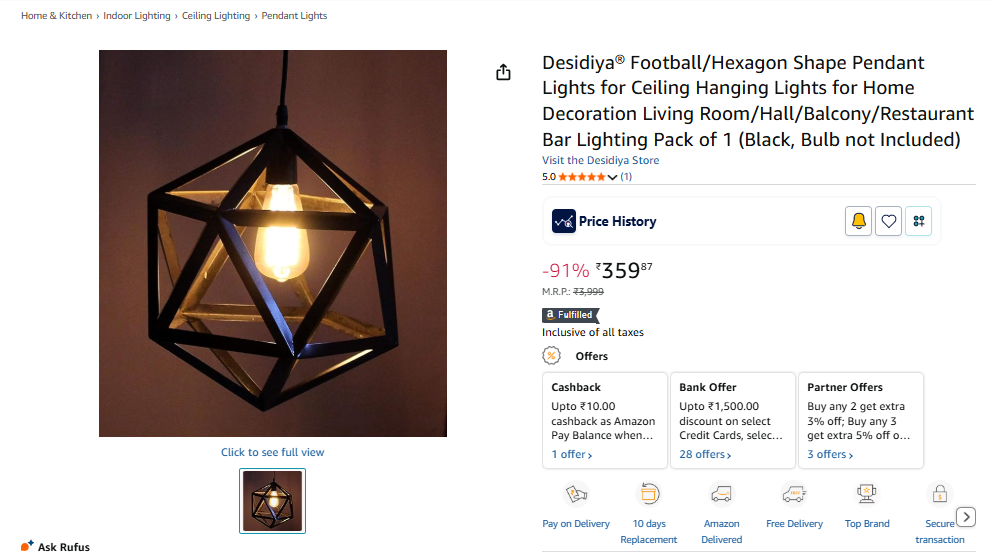Expand the 1 offer Cashback link
Screen dimensions: 993x554
click(x=572, y=455)
